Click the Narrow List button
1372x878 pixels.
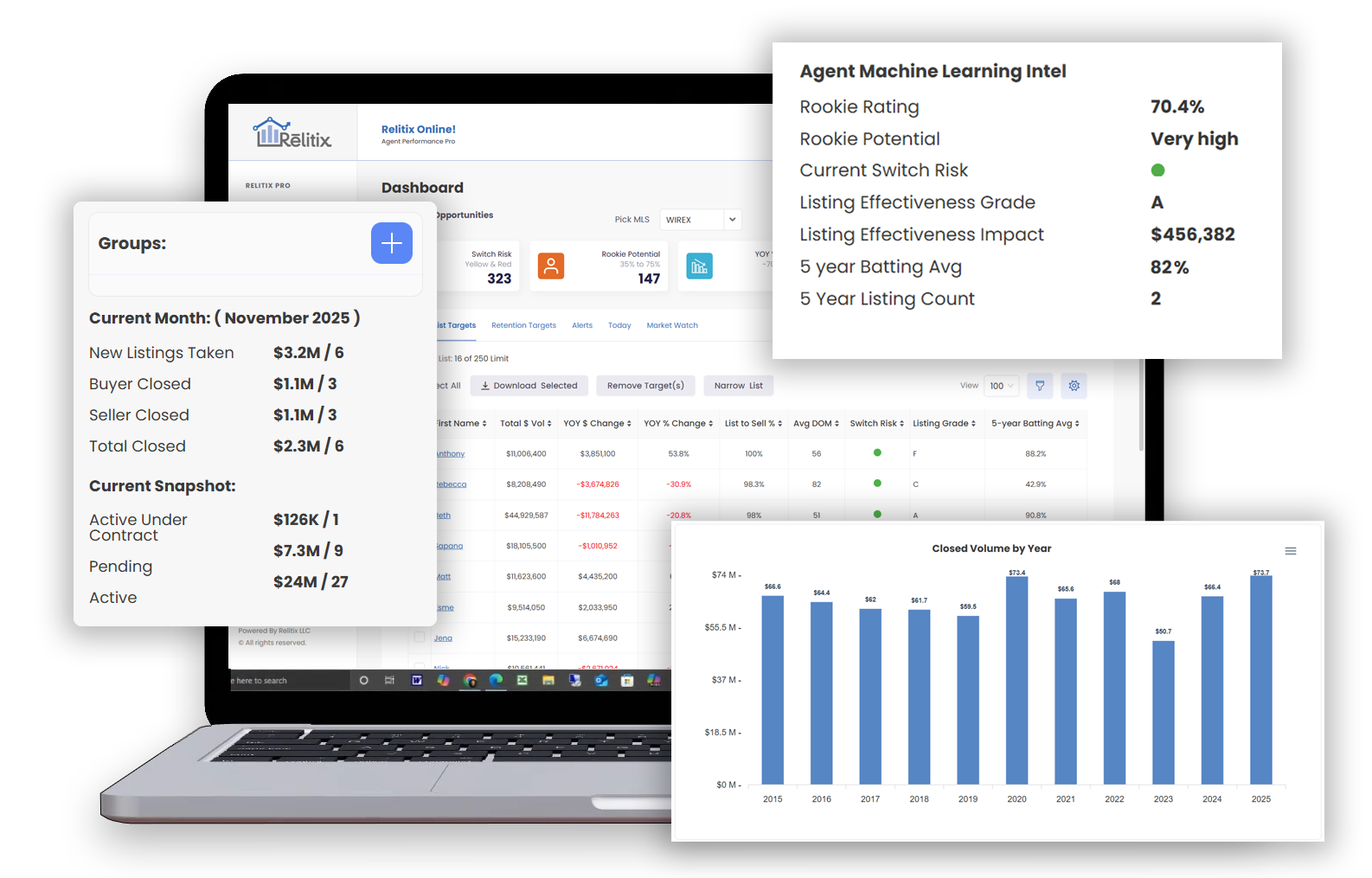click(739, 386)
